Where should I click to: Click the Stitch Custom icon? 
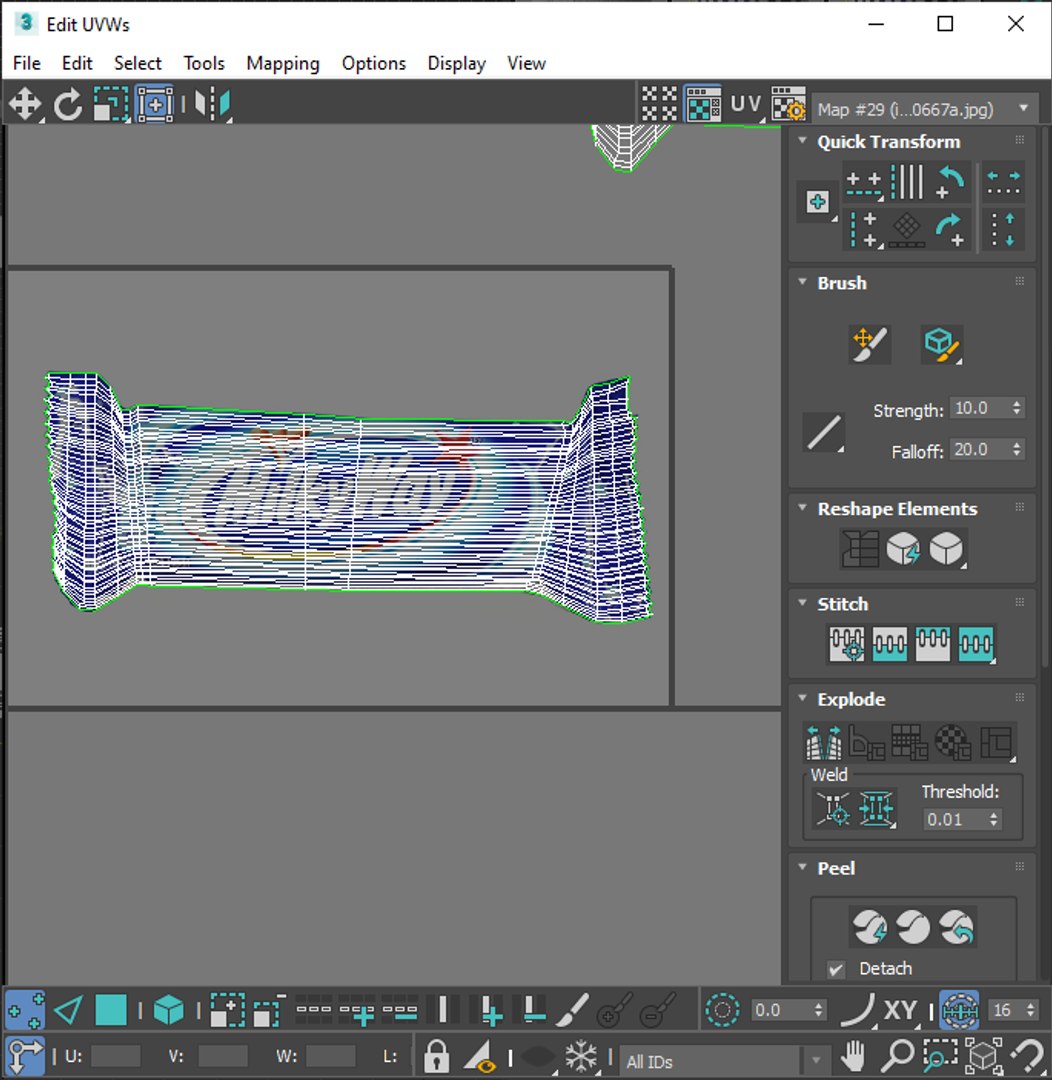(976, 644)
